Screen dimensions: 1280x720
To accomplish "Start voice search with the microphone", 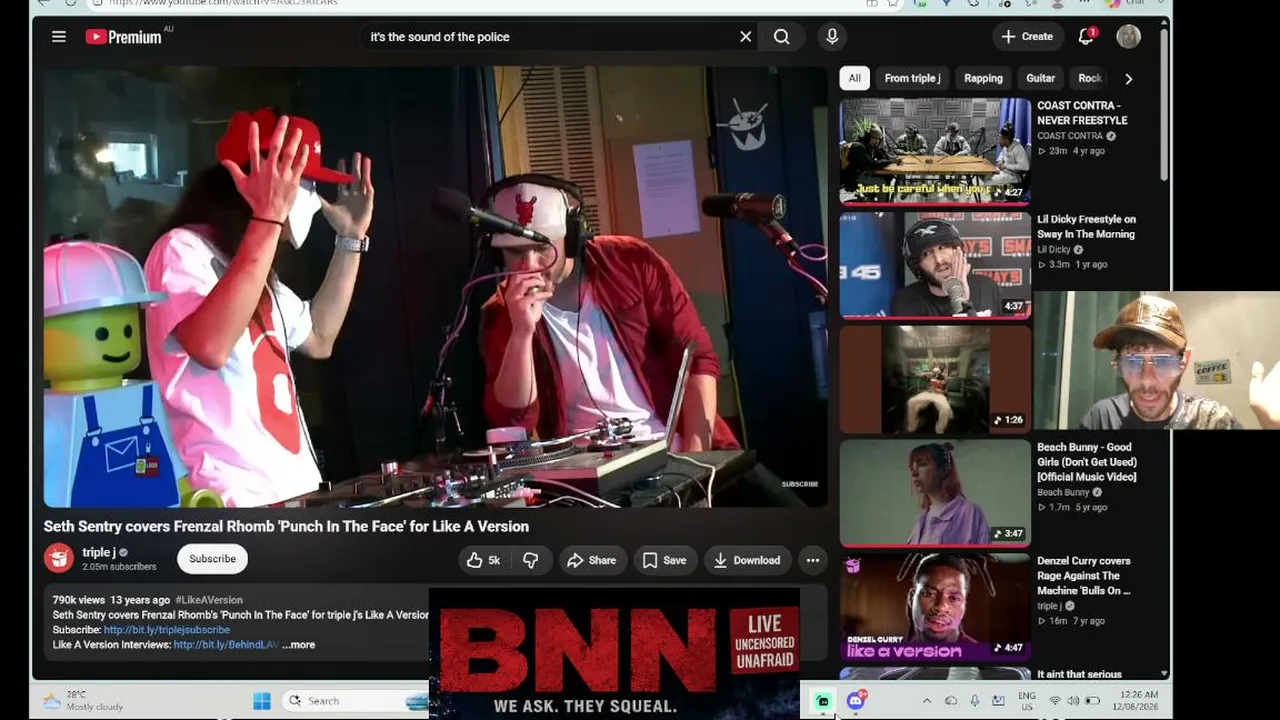I will (x=832, y=37).
